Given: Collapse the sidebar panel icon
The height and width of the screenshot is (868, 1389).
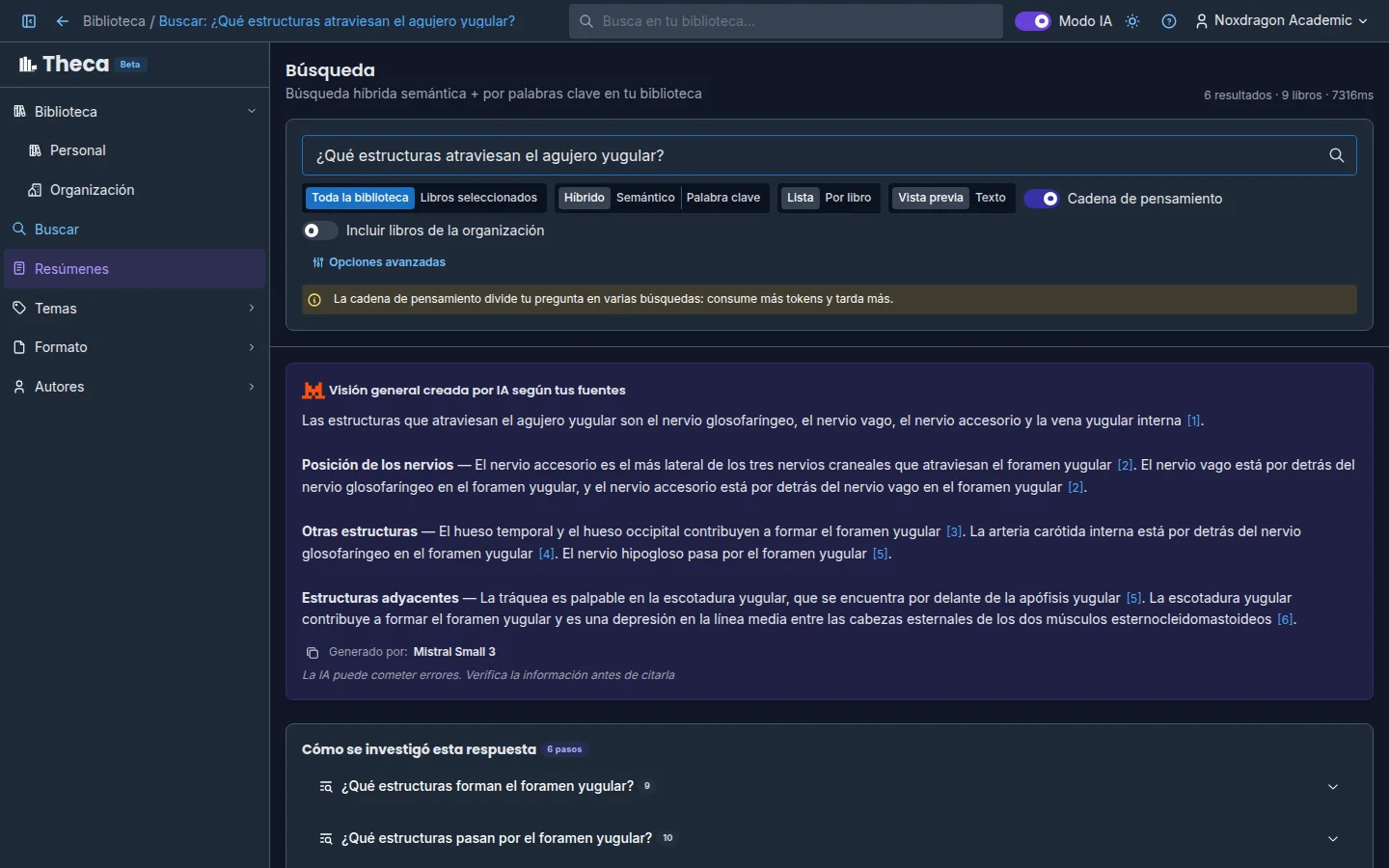Looking at the screenshot, I should [x=29, y=21].
